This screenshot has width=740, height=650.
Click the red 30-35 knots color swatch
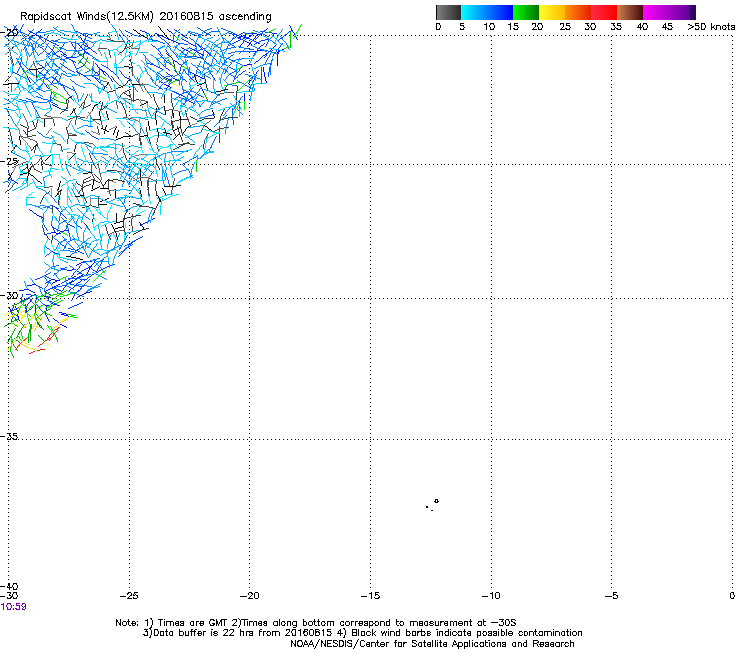[604, 12]
